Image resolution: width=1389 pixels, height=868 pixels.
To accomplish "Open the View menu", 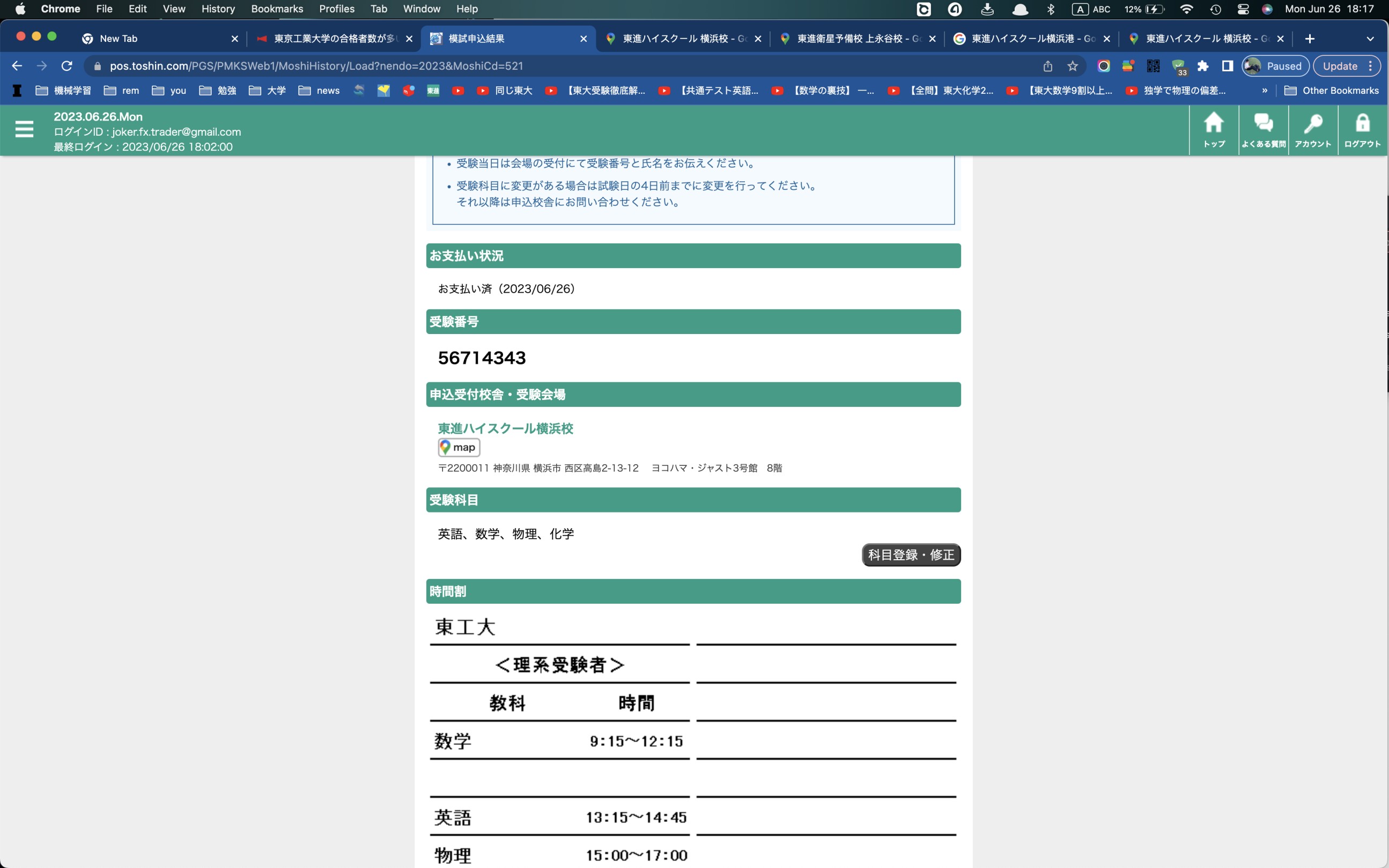I will (173, 9).
